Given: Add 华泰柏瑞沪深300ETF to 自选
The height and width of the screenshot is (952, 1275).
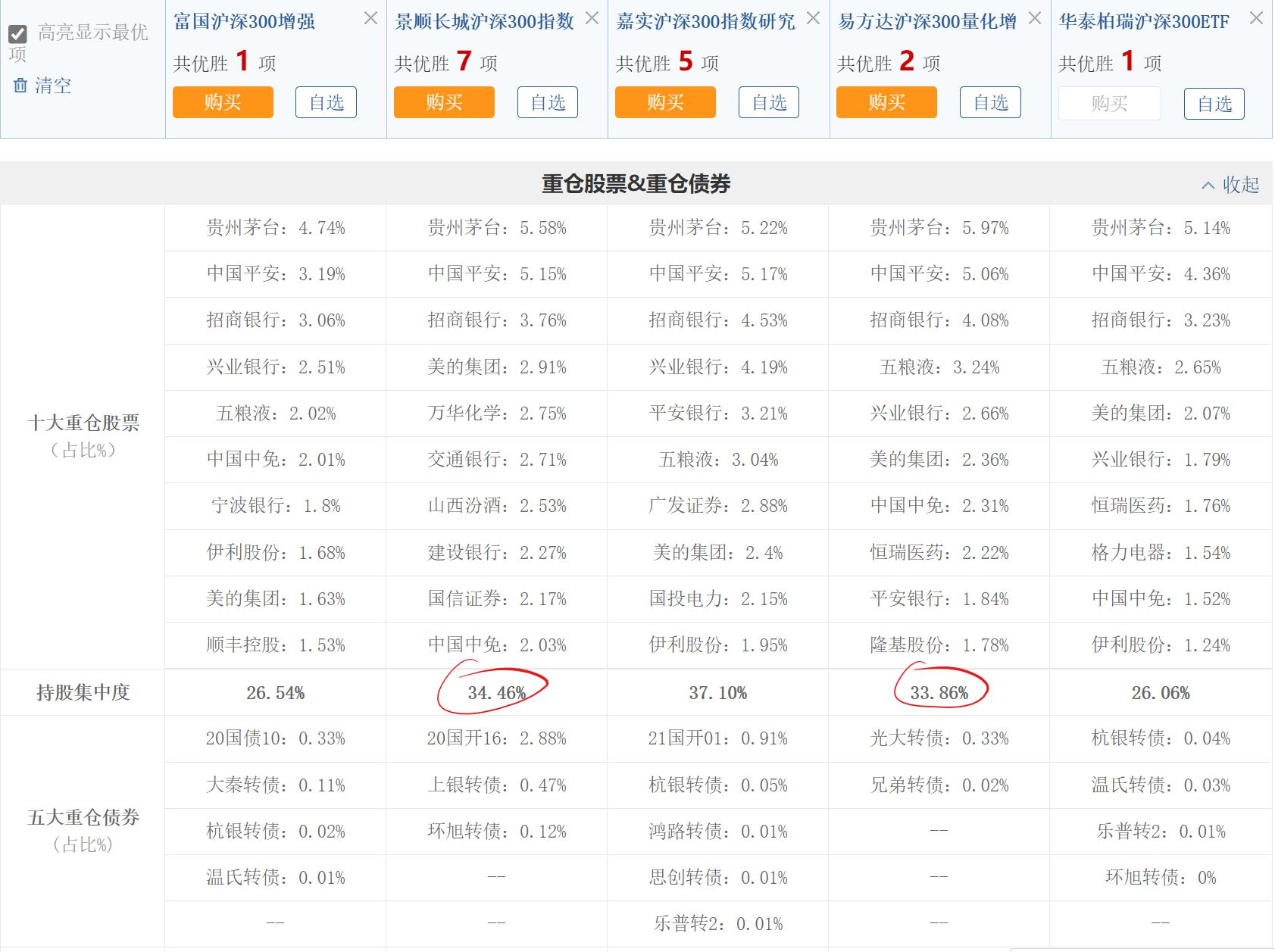Looking at the screenshot, I should (x=1214, y=104).
